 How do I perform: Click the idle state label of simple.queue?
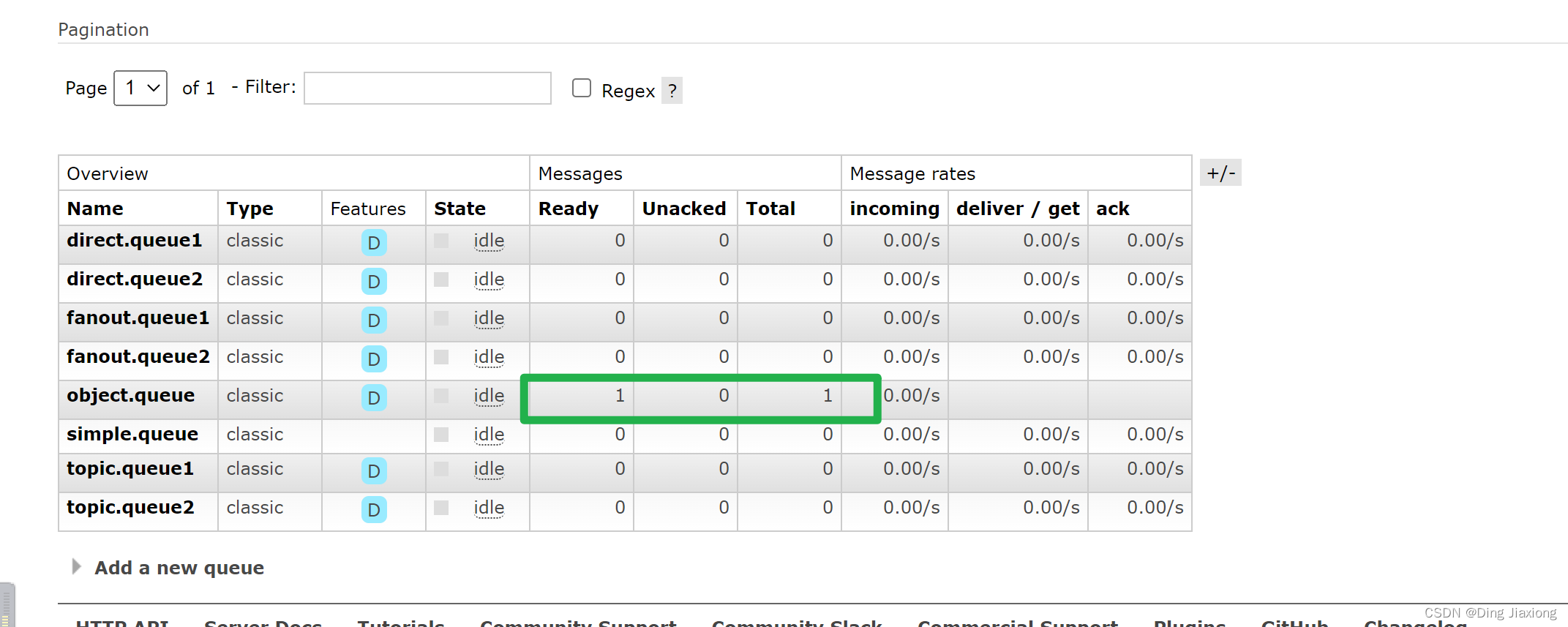(x=489, y=435)
